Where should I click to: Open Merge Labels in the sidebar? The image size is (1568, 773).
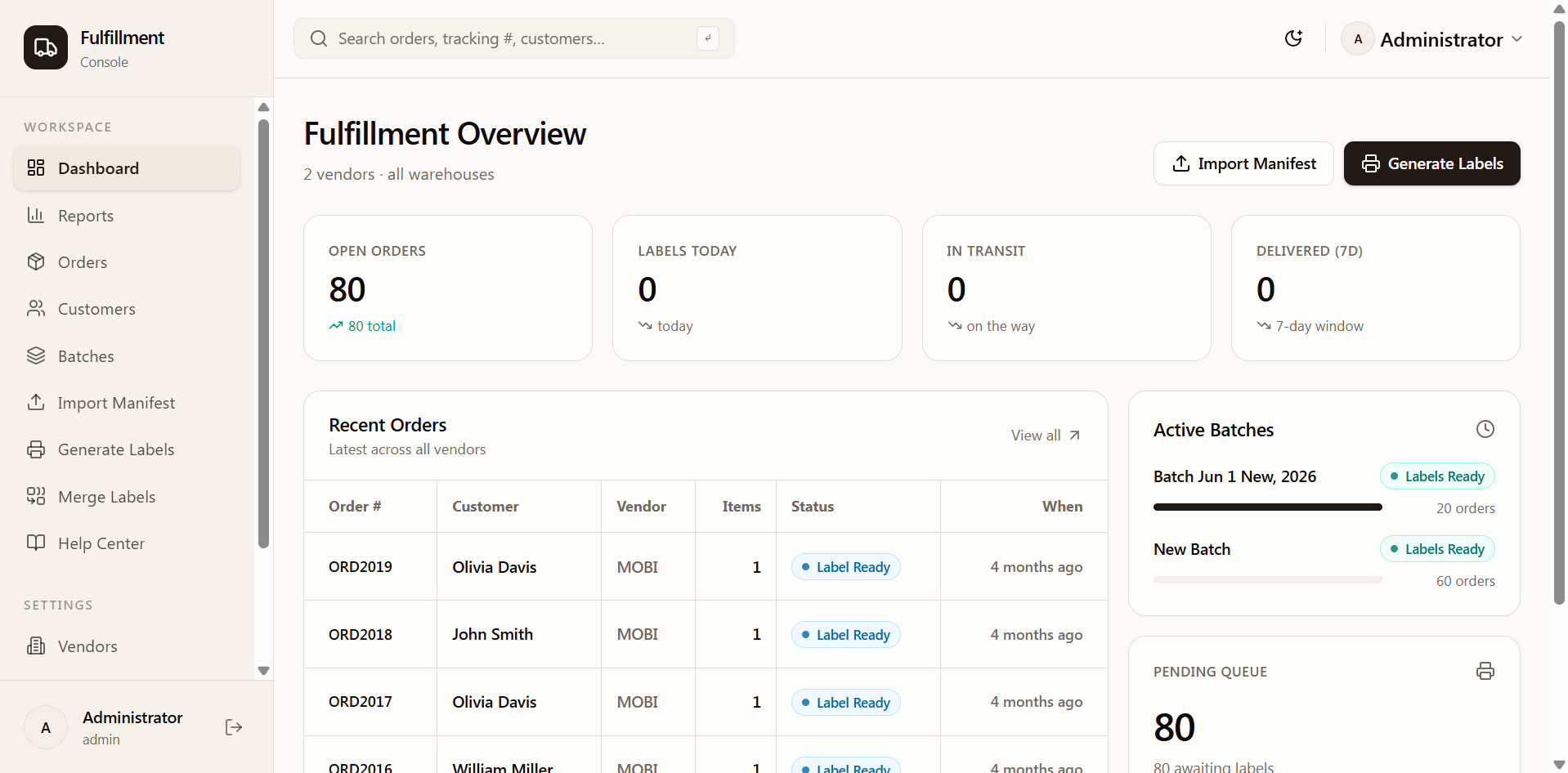pyautogui.click(x=127, y=497)
